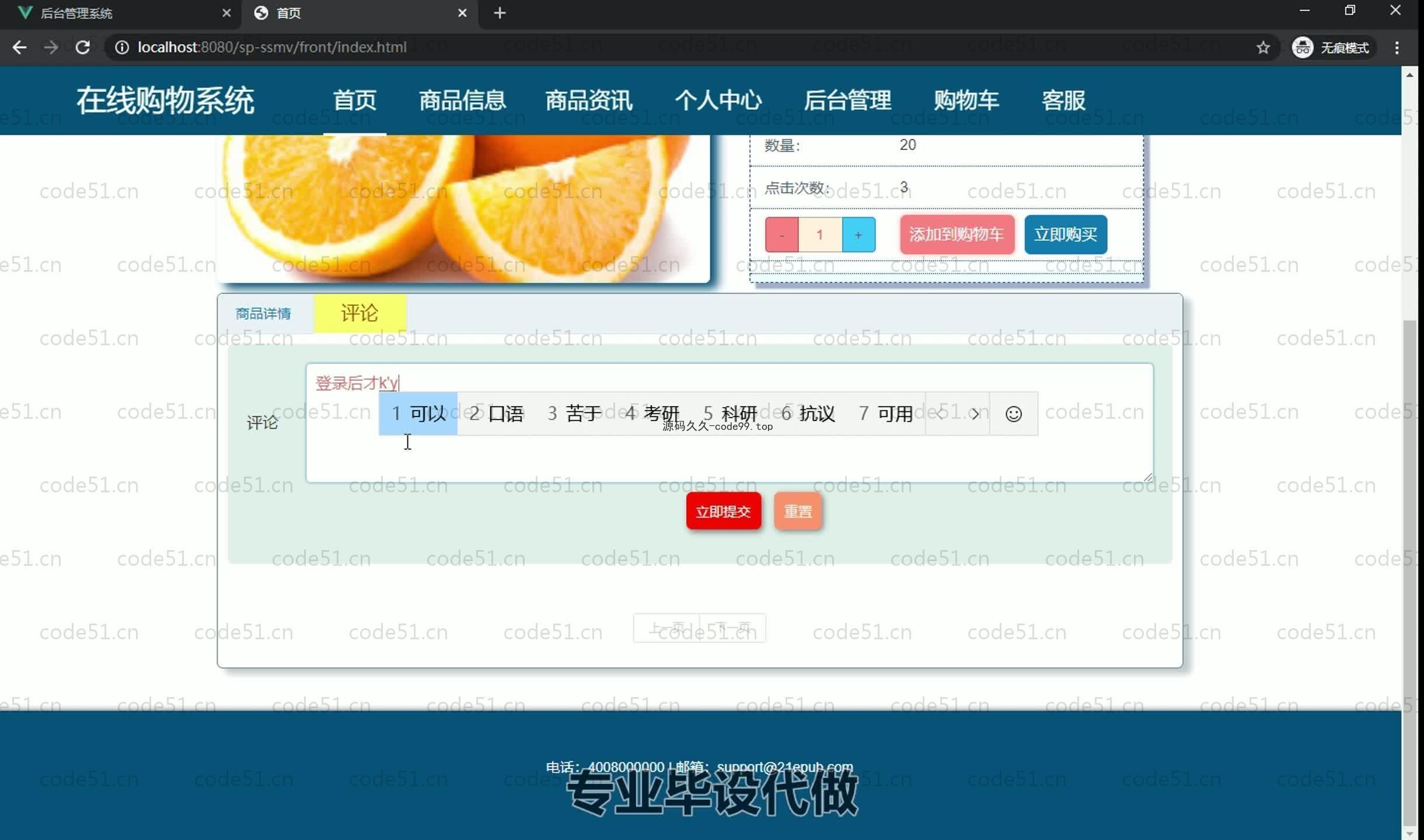Select IME candidate 3 苦于
The image size is (1424, 840).
point(574,414)
